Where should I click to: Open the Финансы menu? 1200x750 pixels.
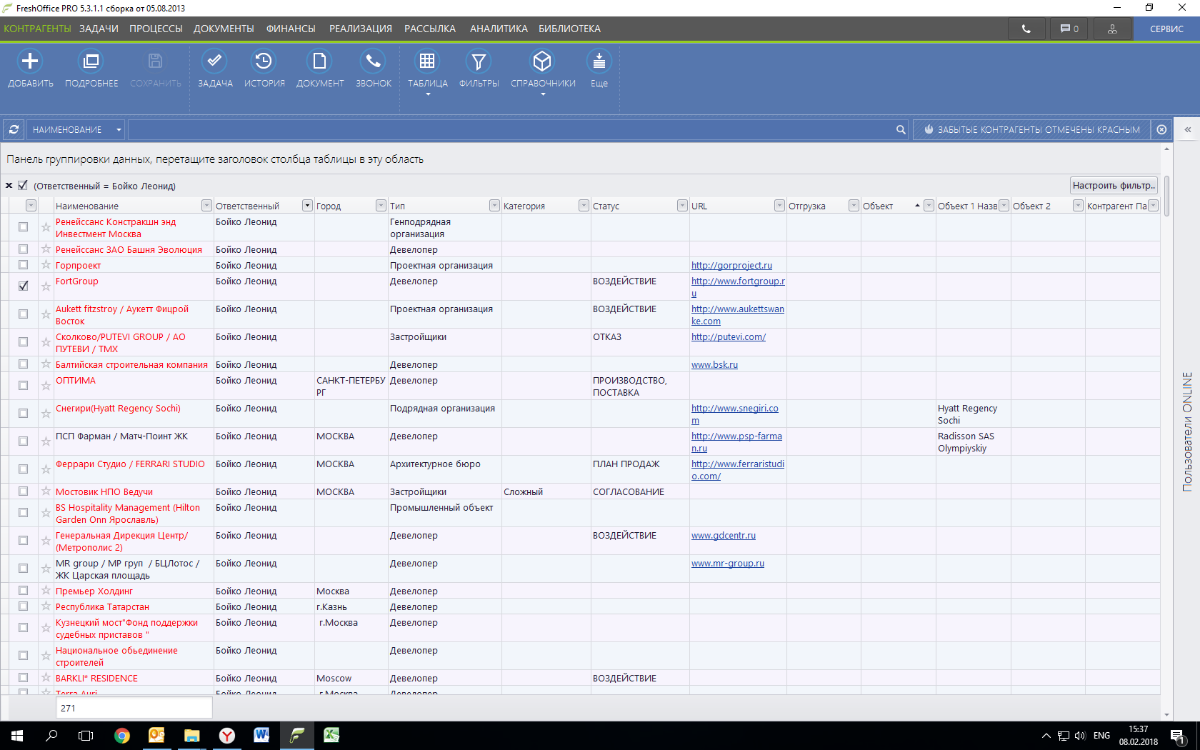292,29
